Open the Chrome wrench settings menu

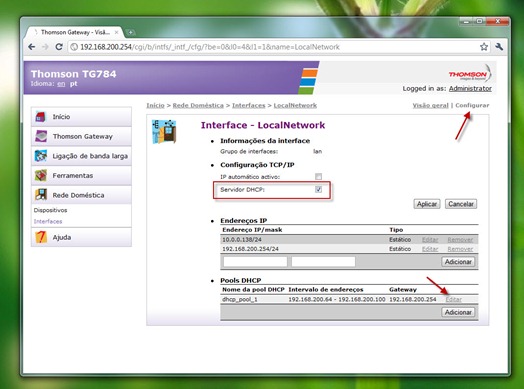[499, 47]
